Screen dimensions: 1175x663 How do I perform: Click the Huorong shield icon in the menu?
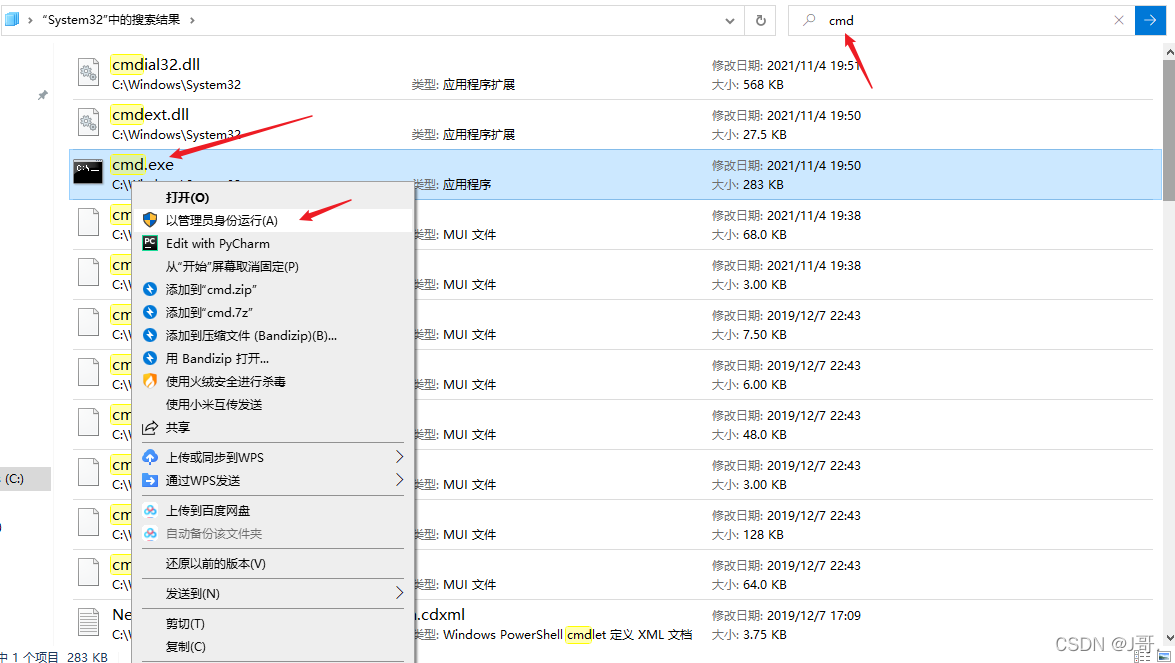pyautogui.click(x=150, y=381)
